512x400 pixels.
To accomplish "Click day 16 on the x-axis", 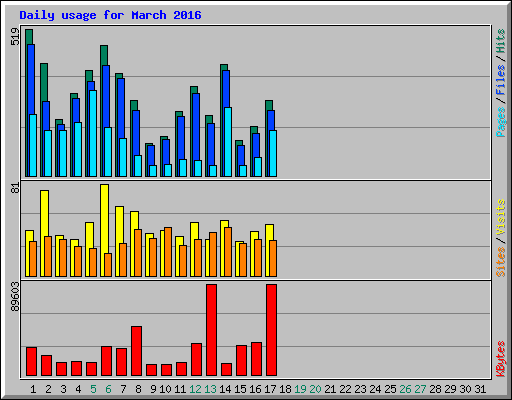I will click(x=255, y=389).
